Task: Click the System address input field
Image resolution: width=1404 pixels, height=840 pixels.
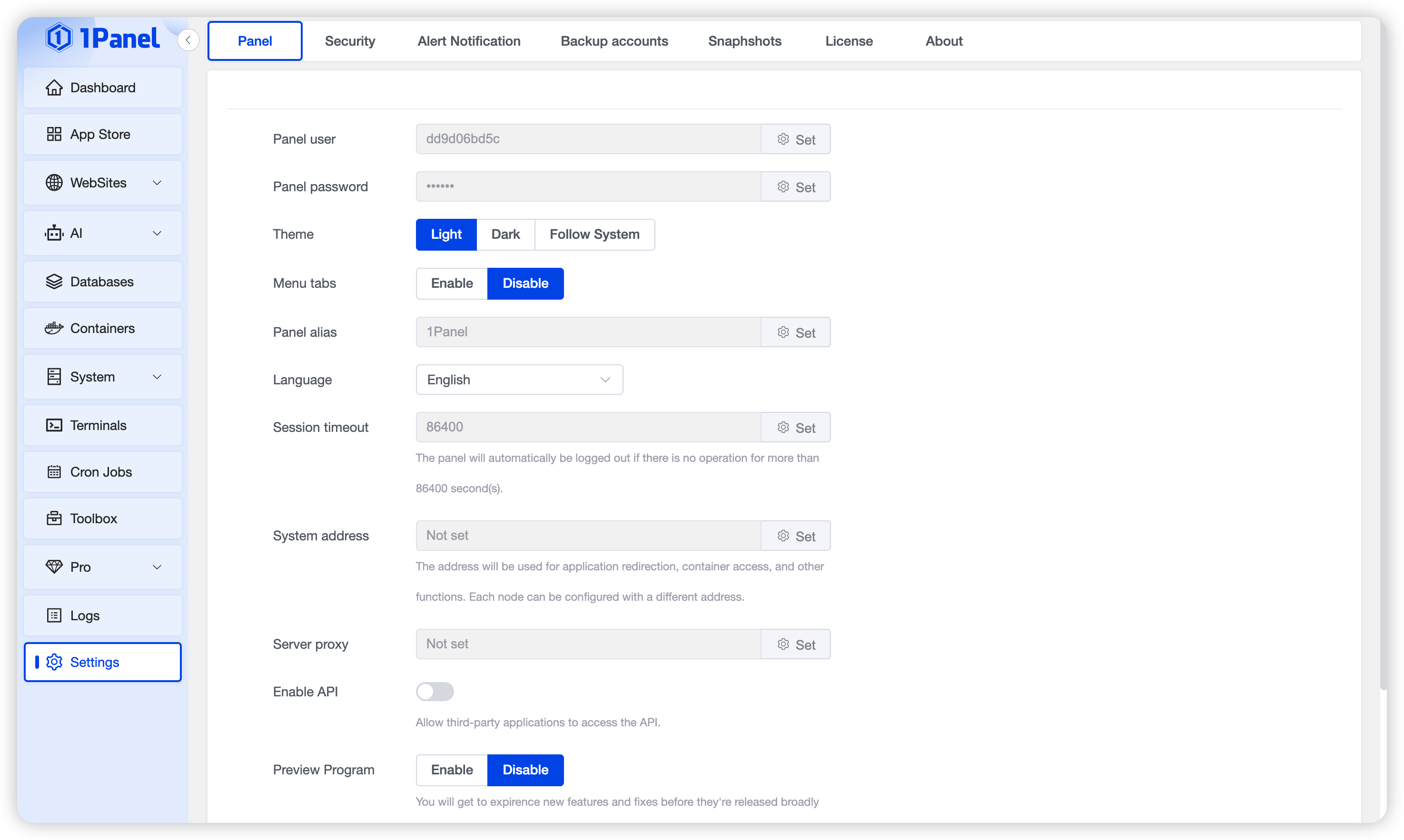Action: (588, 536)
